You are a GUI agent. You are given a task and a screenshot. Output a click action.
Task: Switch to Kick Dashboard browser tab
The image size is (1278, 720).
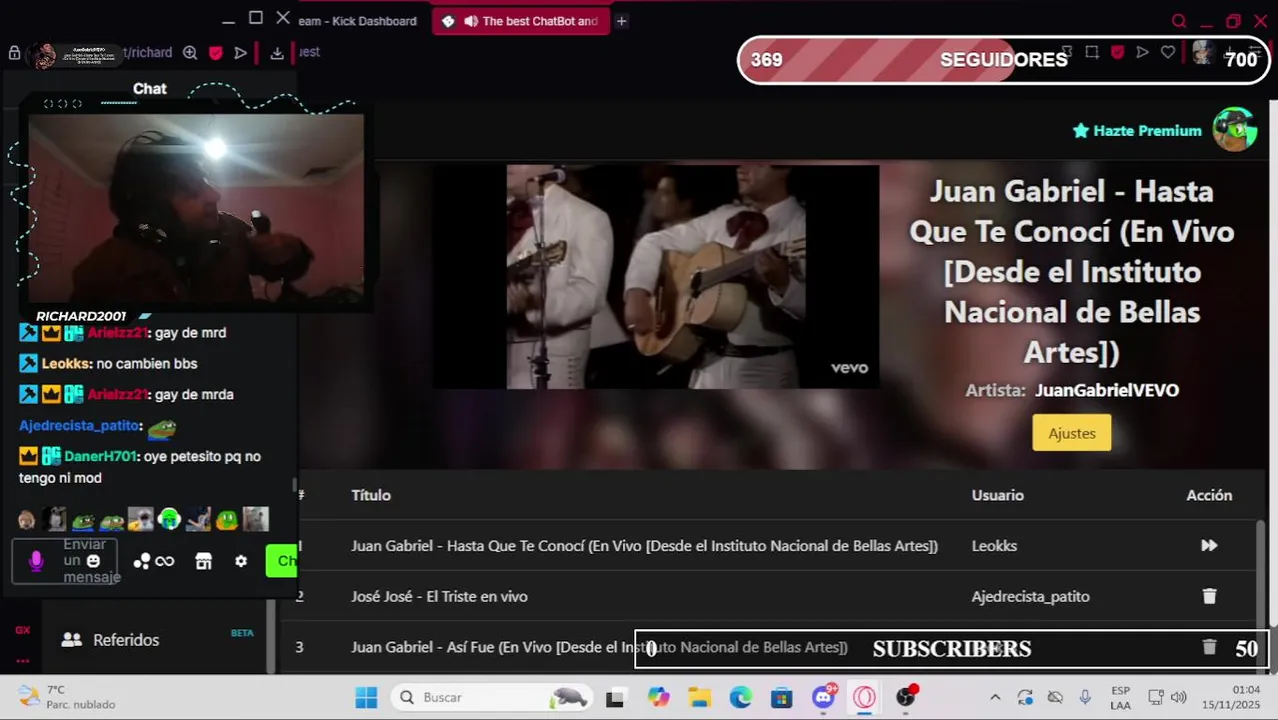coord(357,21)
